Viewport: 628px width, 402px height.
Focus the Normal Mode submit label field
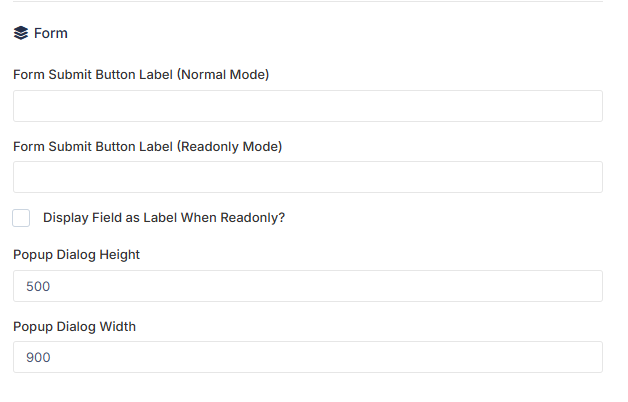click(x=308, y=106)
